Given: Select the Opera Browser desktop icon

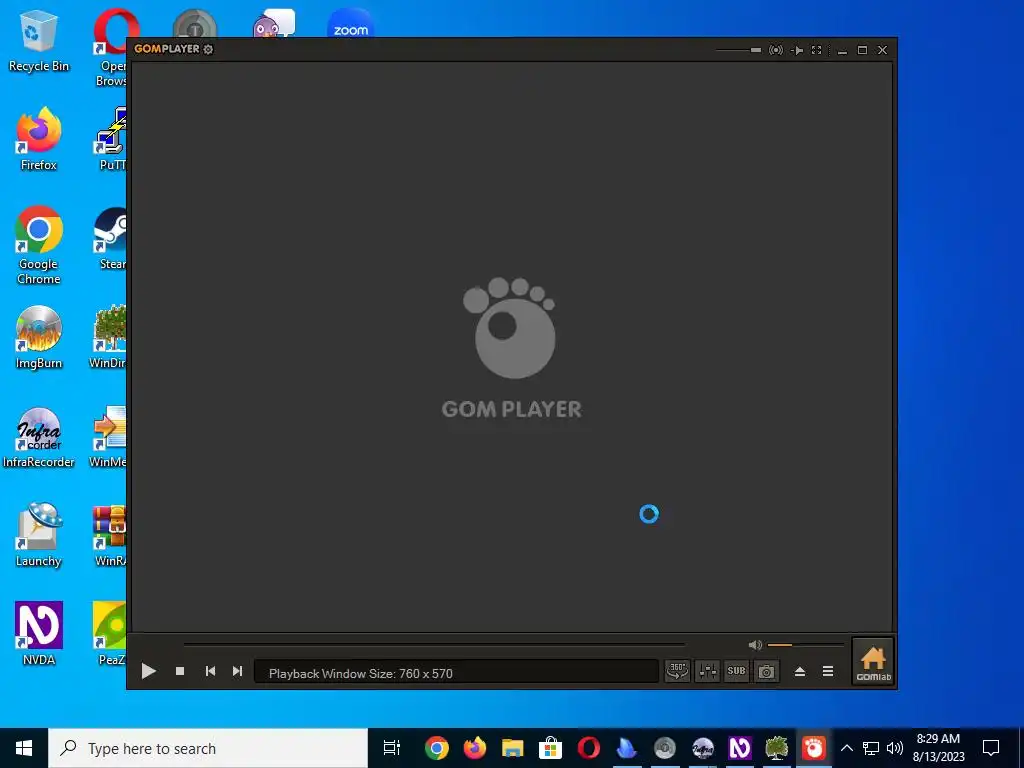Looking at the screenshot, I should coord(111,47).
